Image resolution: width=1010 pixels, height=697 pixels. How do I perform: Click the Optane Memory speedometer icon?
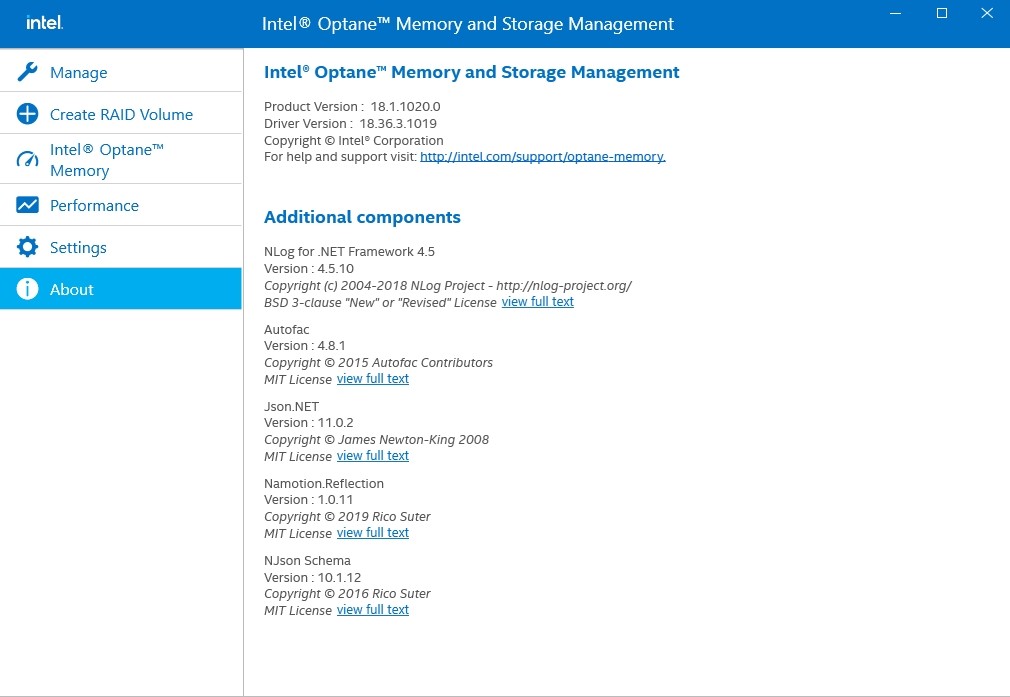27,159
